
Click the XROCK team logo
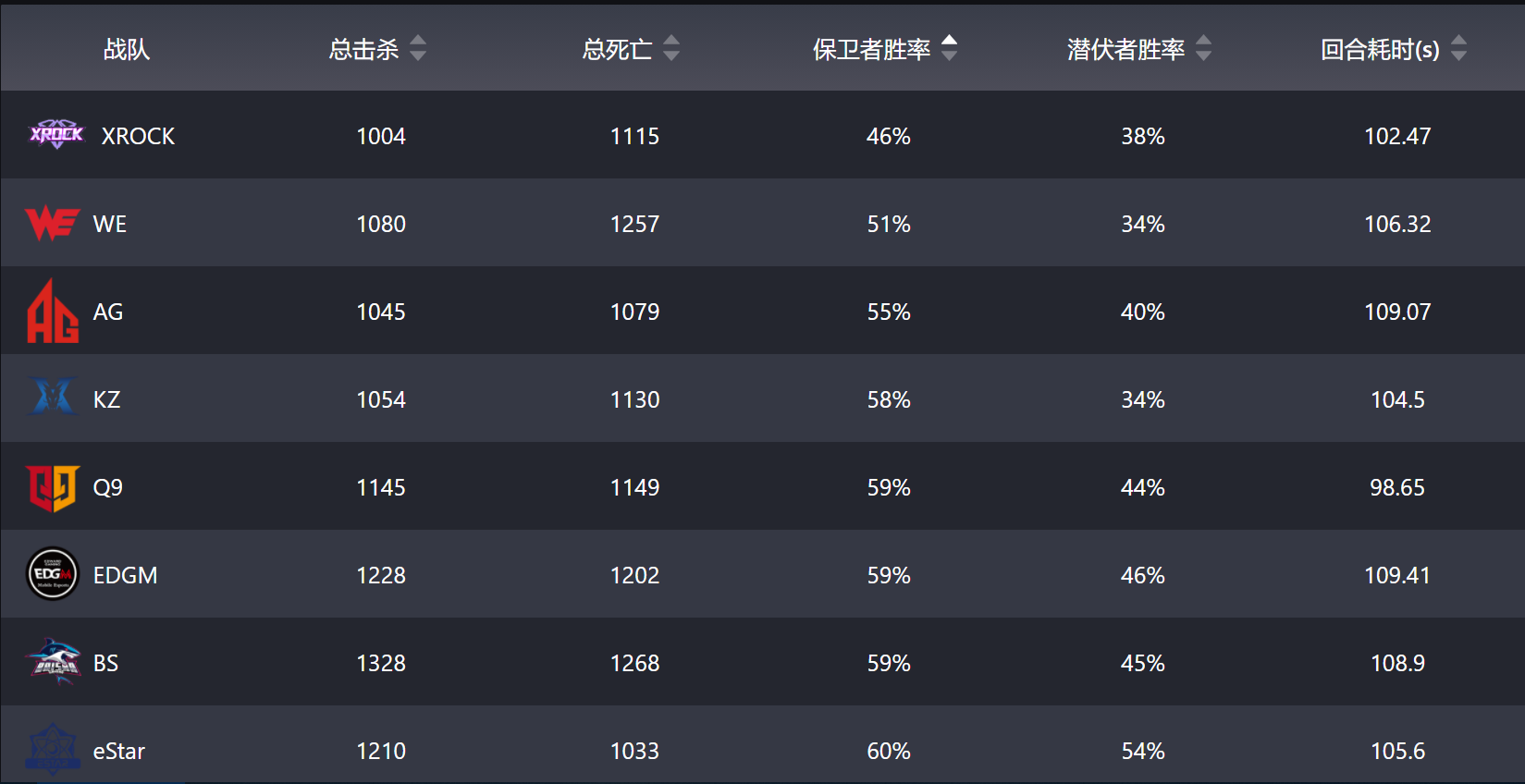(56, 135)
